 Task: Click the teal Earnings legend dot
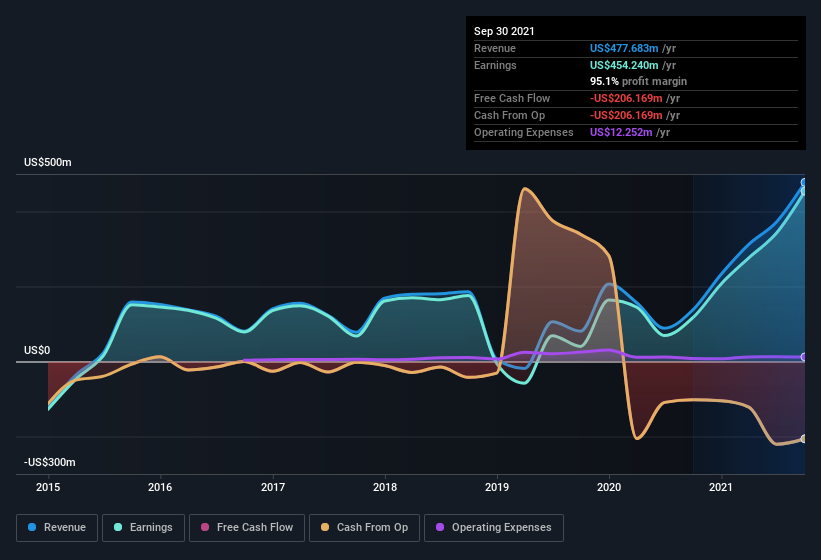[x=118, y=527]
